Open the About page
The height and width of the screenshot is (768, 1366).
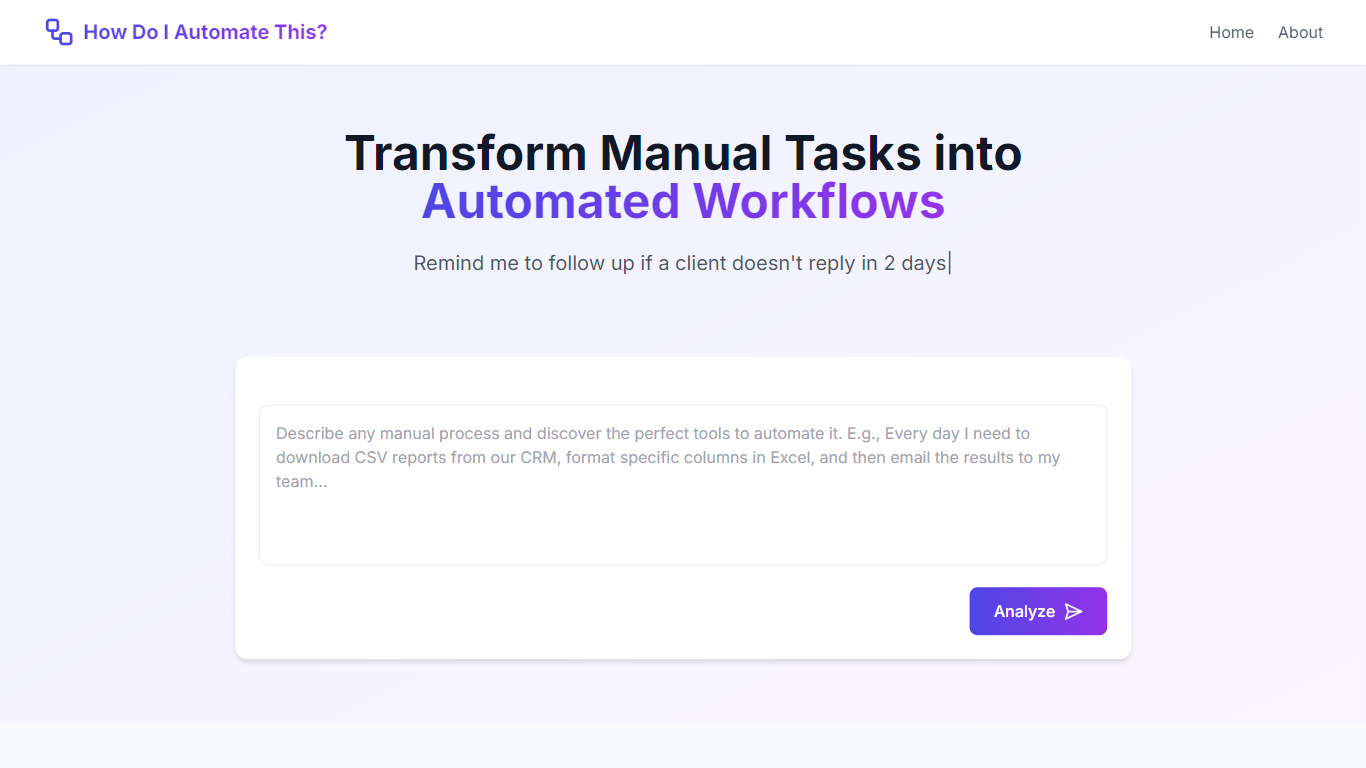pos(1300,32)
